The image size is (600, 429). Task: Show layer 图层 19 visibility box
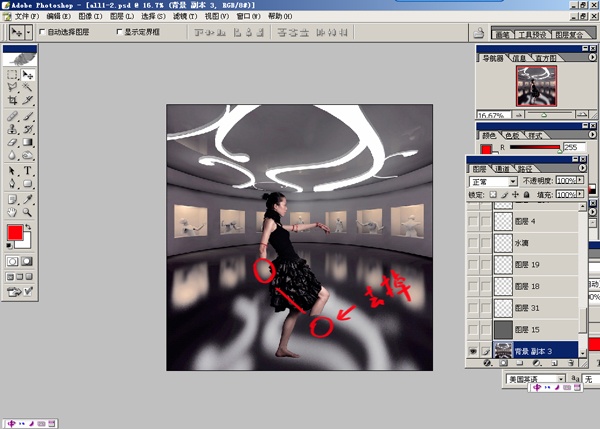[x=473, y=264]
